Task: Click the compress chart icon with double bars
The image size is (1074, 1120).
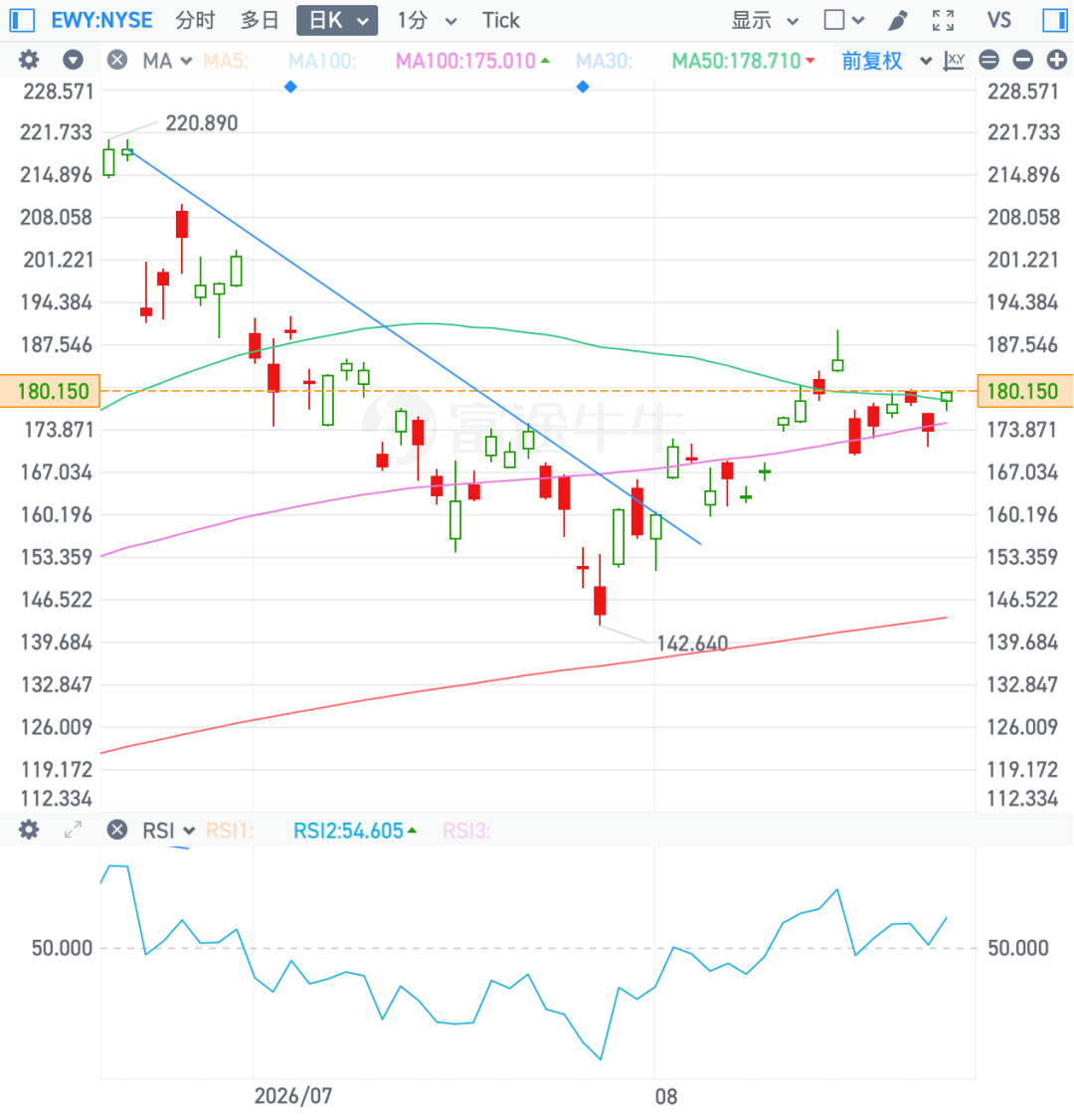Action: 989,60
